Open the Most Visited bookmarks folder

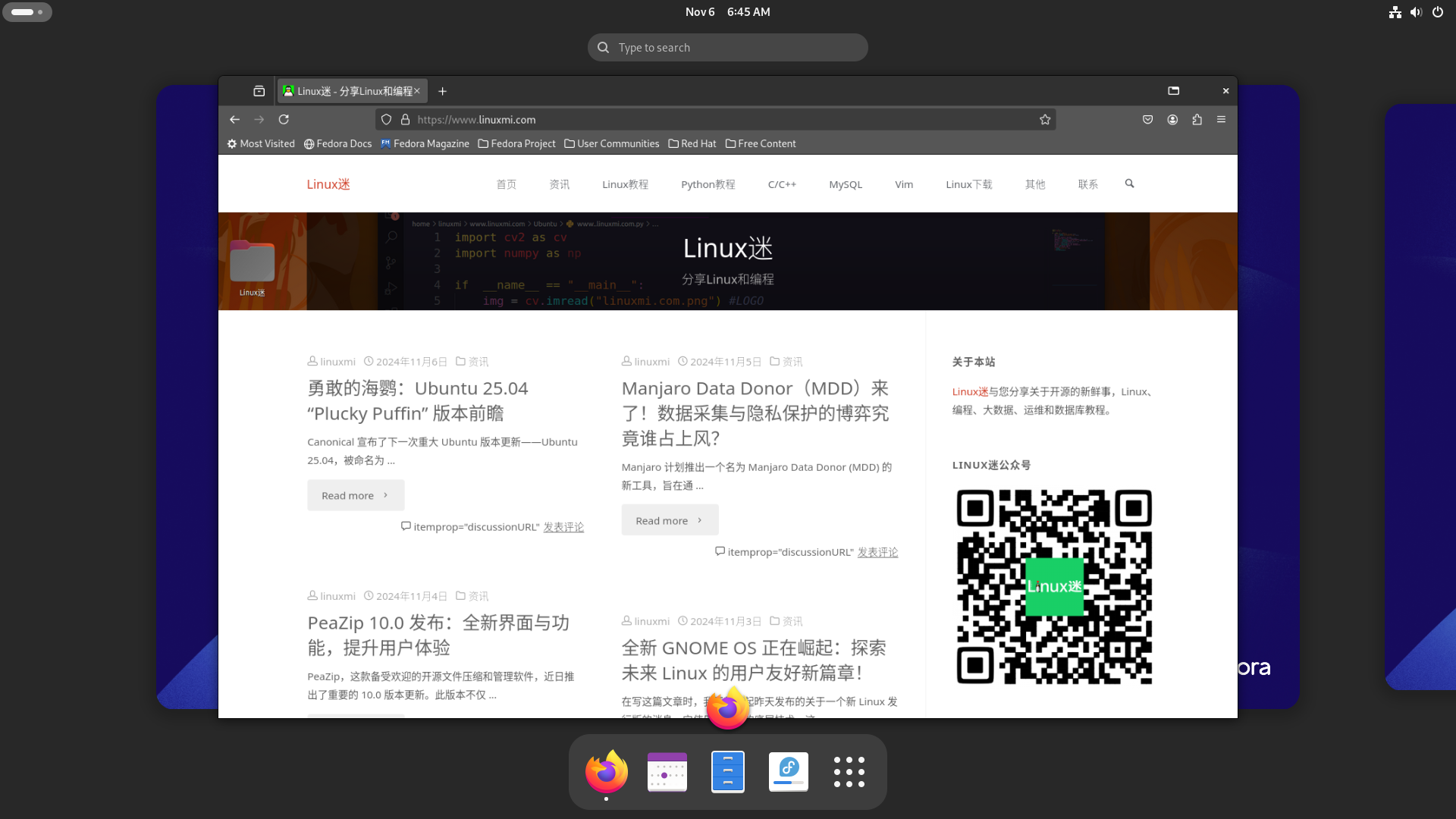(x=261, y=143)
